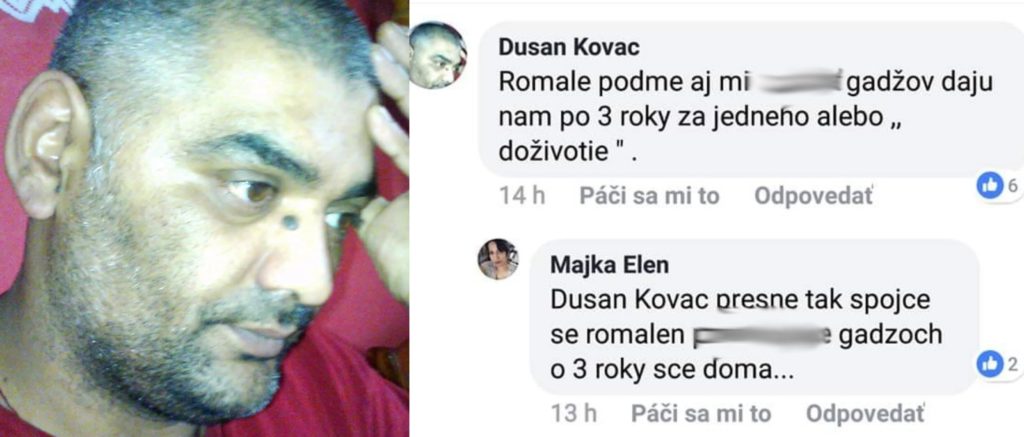Select Majka Elen's reply text bubble
1024x437 pixels.
click(x=755, y=317)
